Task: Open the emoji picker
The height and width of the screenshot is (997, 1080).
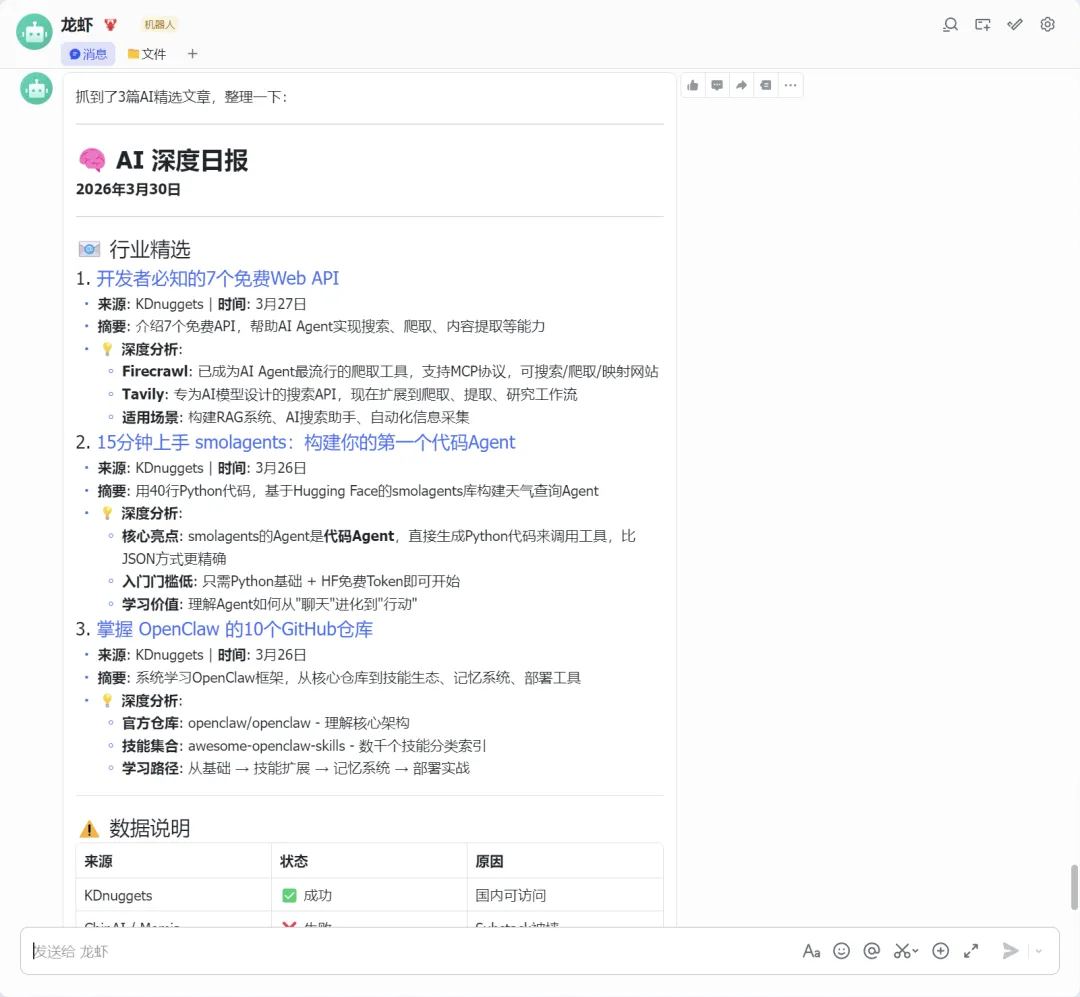Action: point(841,951)
